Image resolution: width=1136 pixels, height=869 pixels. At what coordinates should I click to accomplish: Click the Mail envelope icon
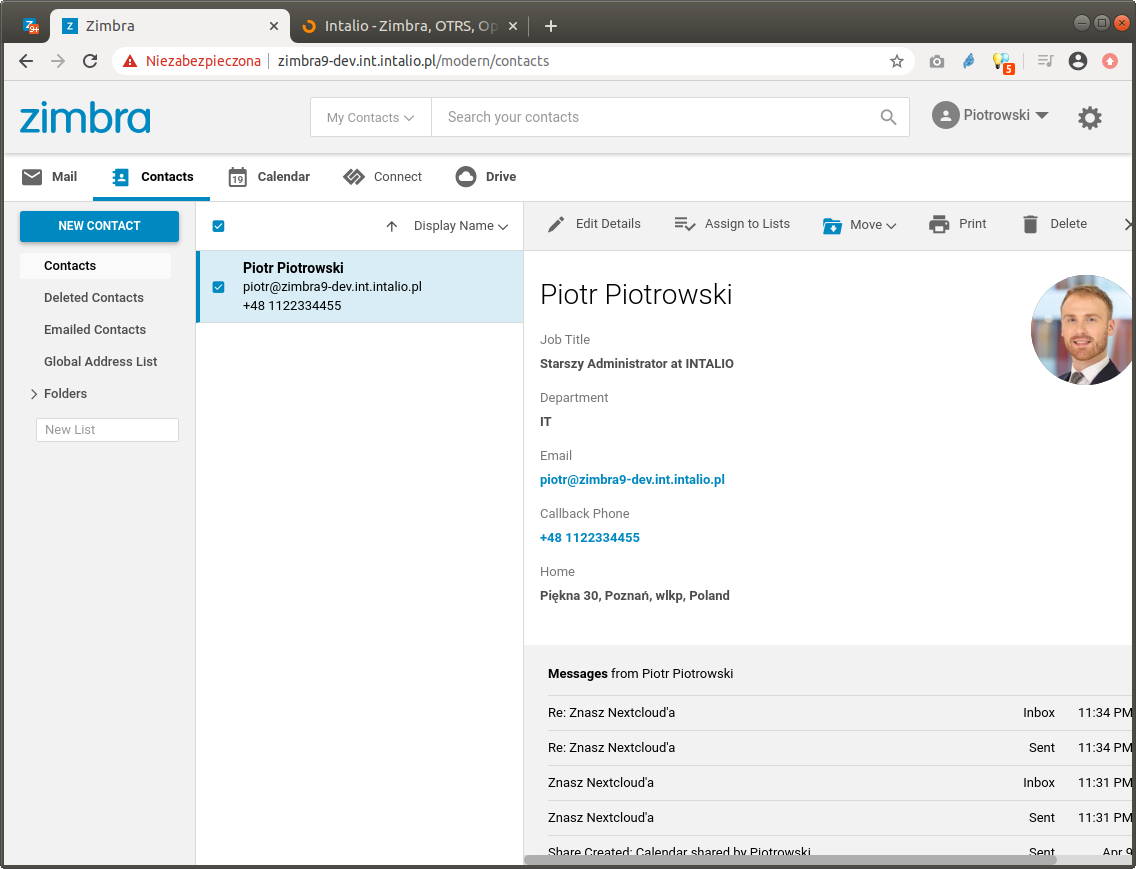click(x=32, y=177)
